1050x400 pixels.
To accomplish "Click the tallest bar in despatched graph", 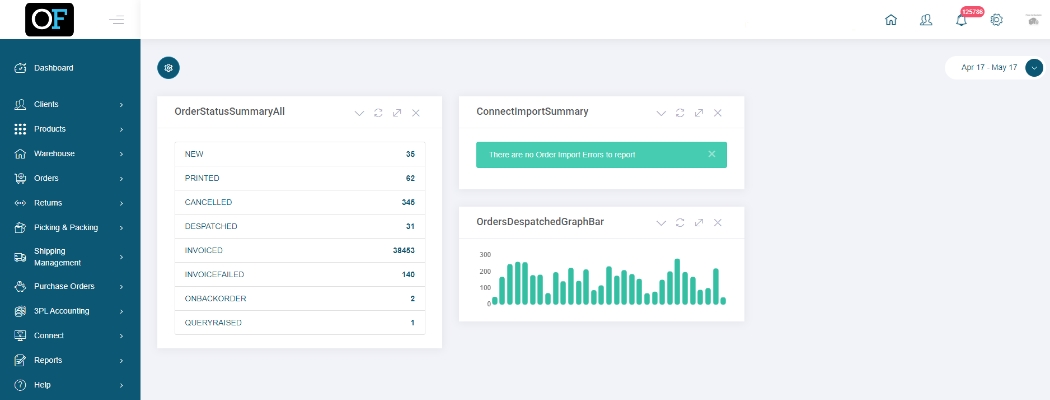I will (x=677, y=281).
